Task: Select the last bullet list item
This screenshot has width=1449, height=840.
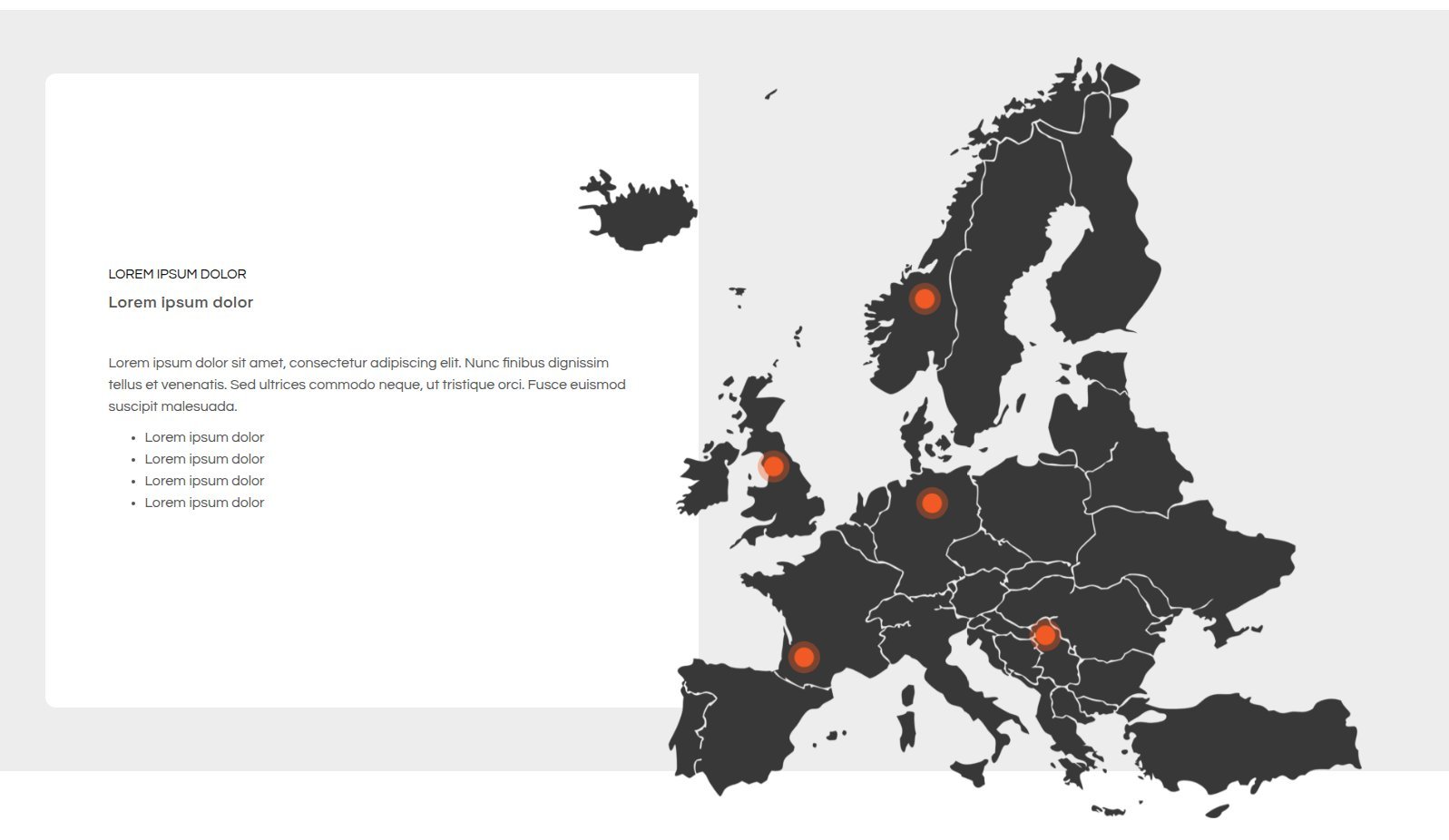Action: pyautogui.click(x=204, y=503)
